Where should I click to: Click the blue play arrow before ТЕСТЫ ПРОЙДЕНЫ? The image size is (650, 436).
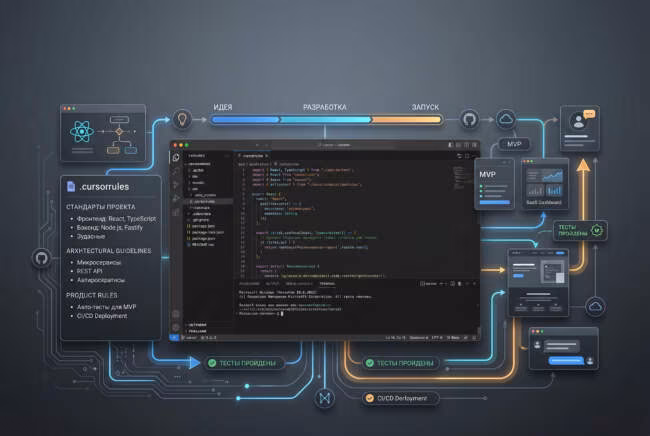coord(194,363)
